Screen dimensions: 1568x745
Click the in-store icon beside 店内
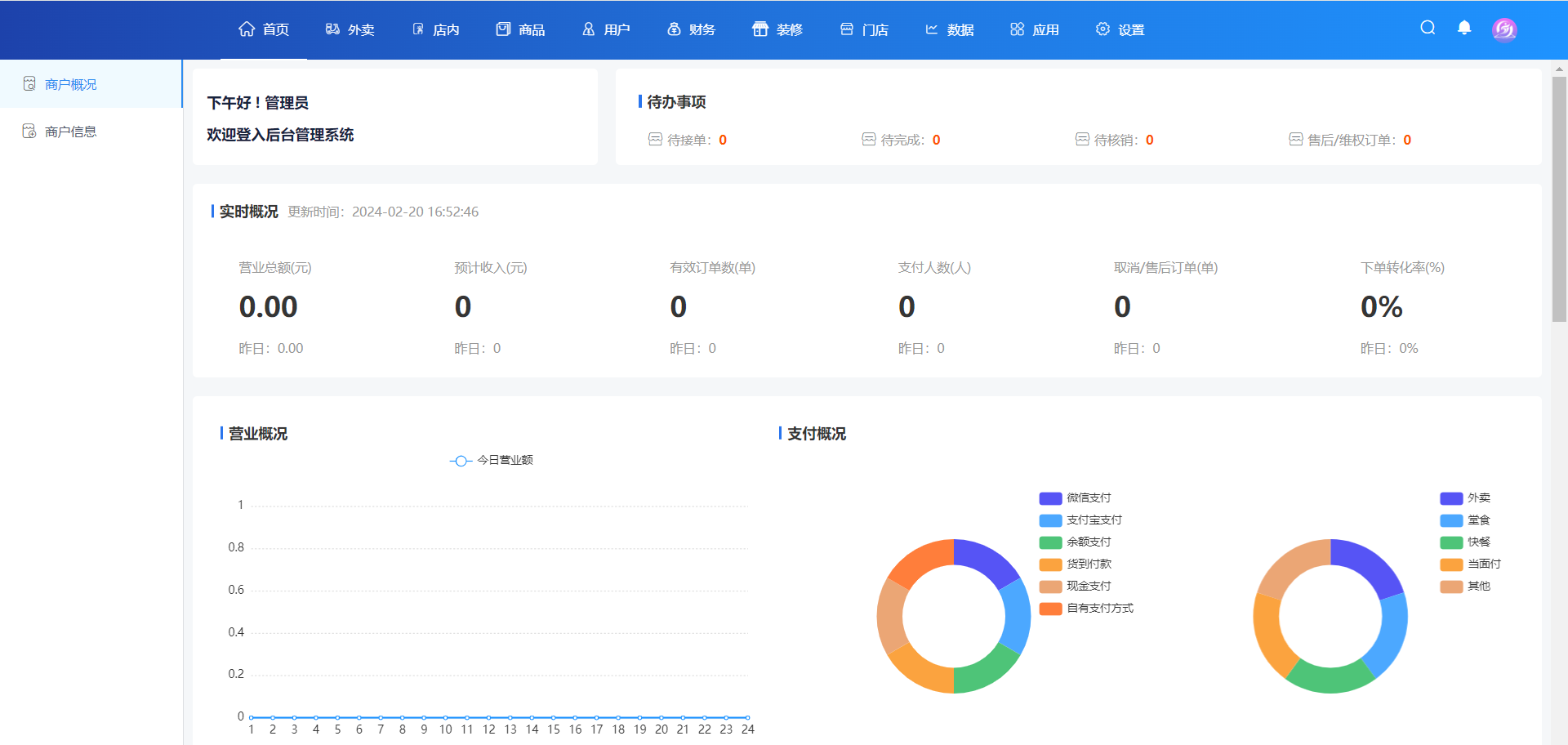point(418,29)
